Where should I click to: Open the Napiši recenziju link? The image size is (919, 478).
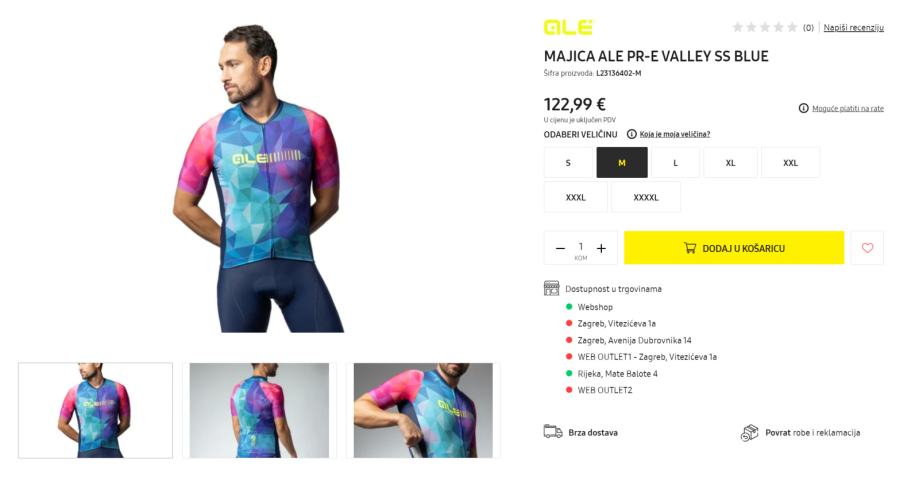(x=853, y=27)
